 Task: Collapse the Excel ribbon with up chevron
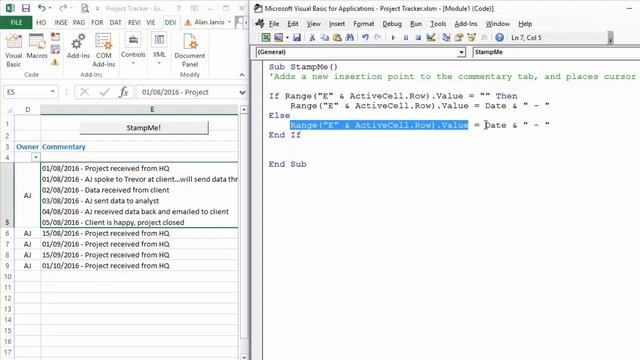pos(242,75)
